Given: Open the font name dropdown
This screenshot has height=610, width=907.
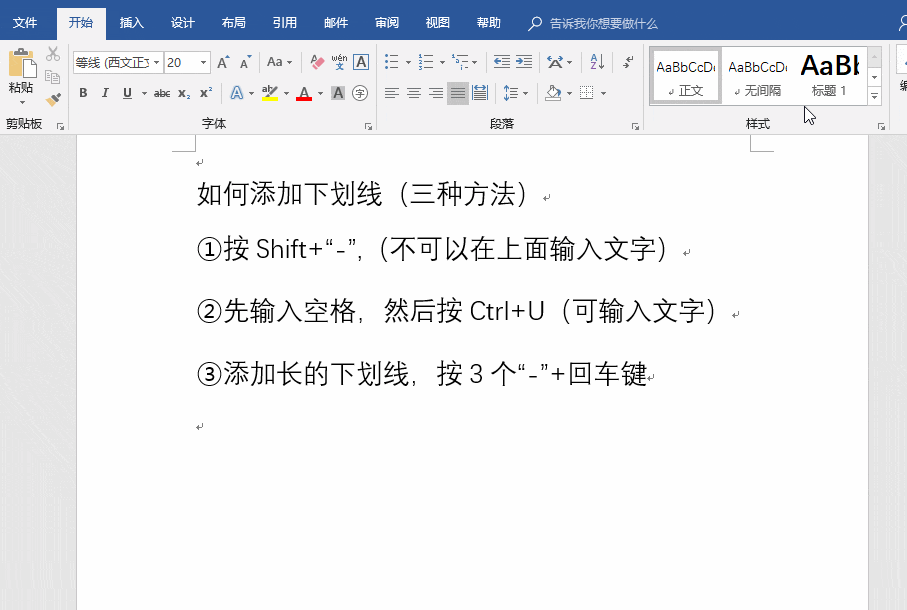Looking at the screenshot, I should [x=156, y=62].
